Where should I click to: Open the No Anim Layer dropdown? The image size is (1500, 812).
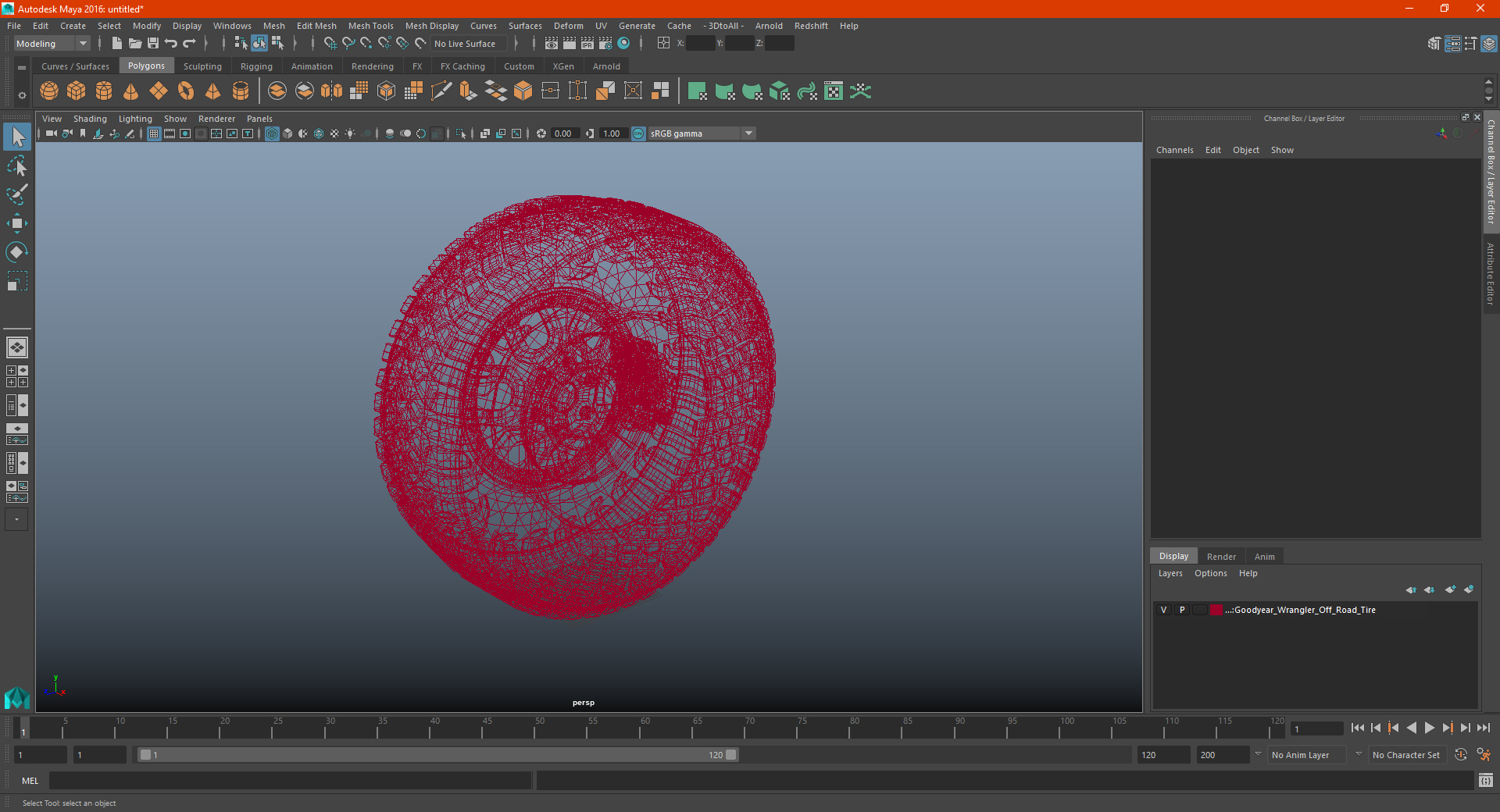click(1308, 755)
